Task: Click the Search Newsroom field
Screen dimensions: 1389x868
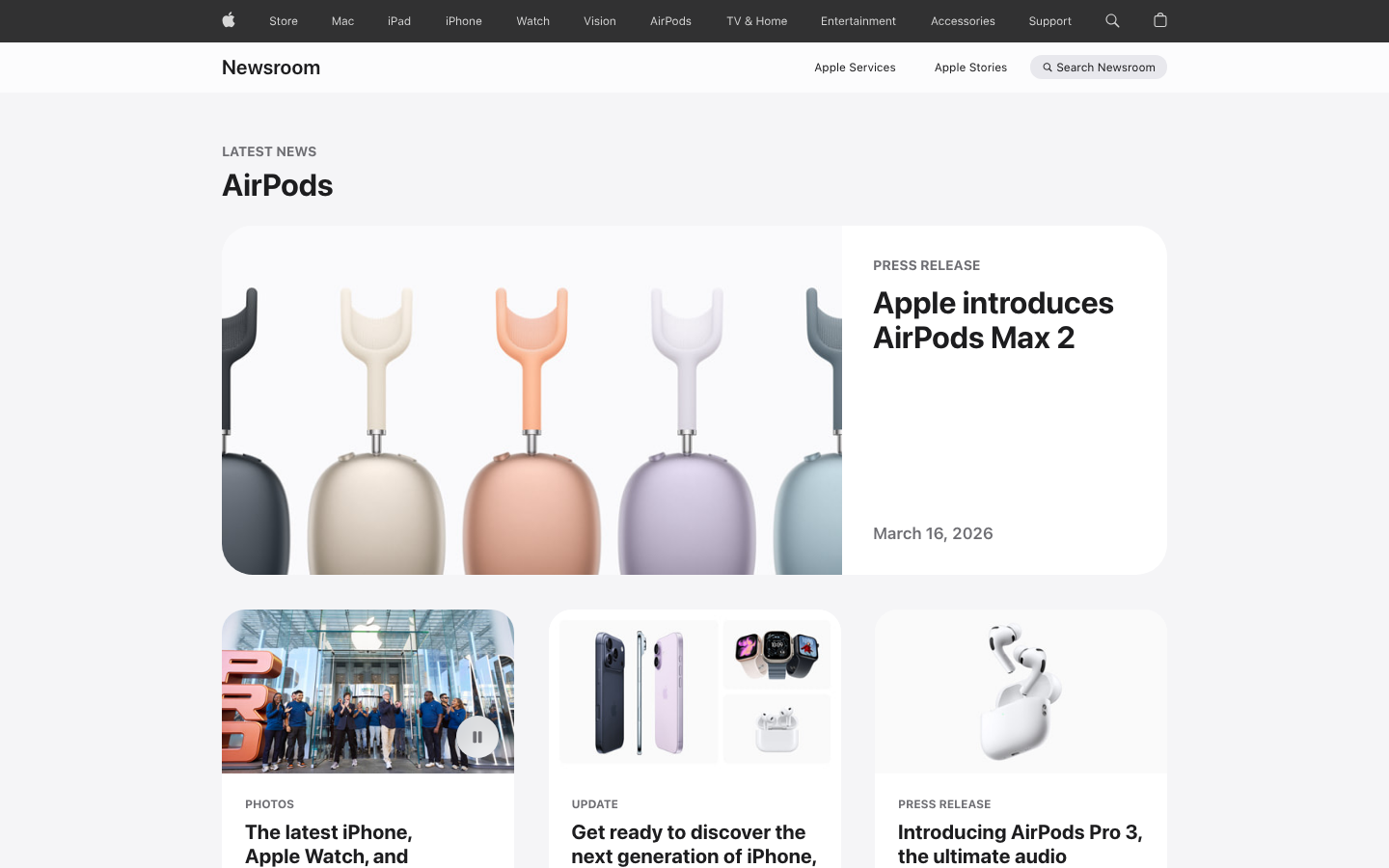Action: (1099, 68)
